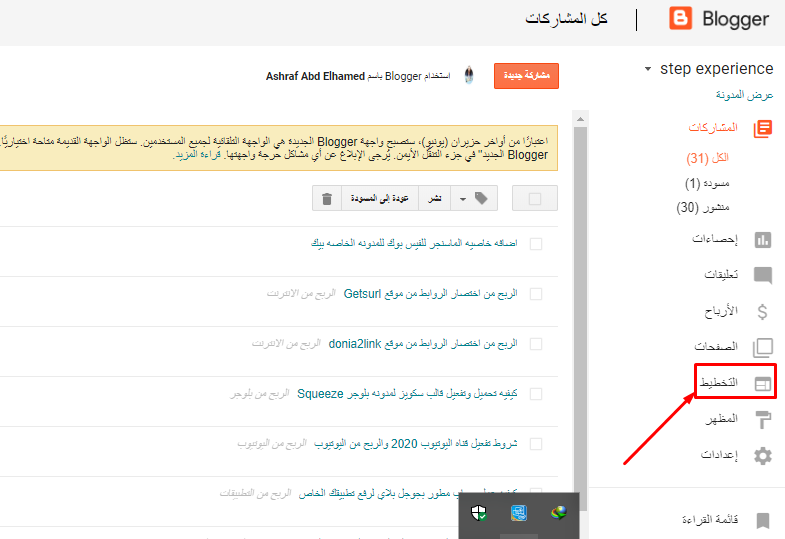785x539 pixels.
Task: Open the الصفحات pages icon
Action: click(762, 347)
